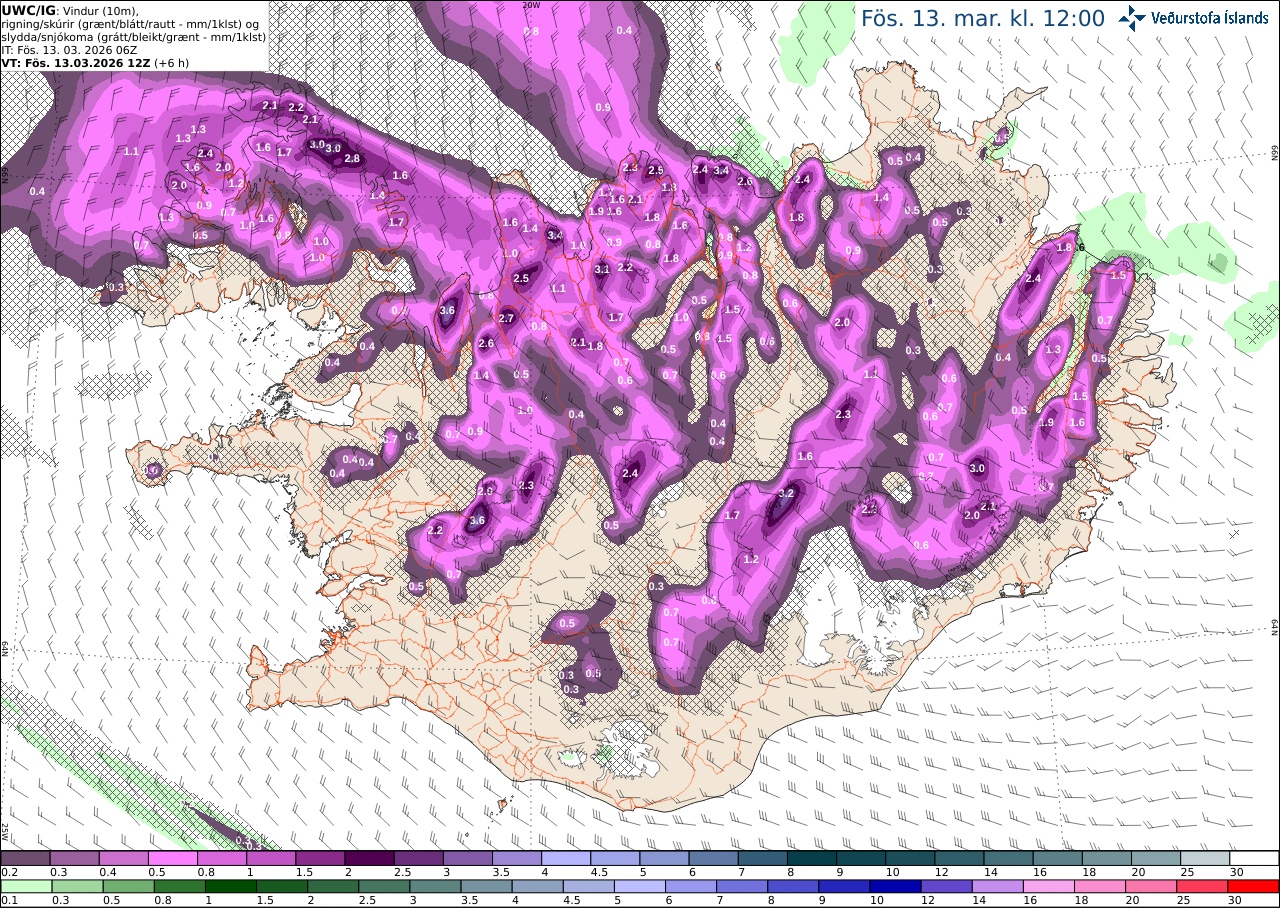This screenshot has height=908, width=1280.
Task: Click the "2.7" snowfall value on the map
Action: (506, 318)
